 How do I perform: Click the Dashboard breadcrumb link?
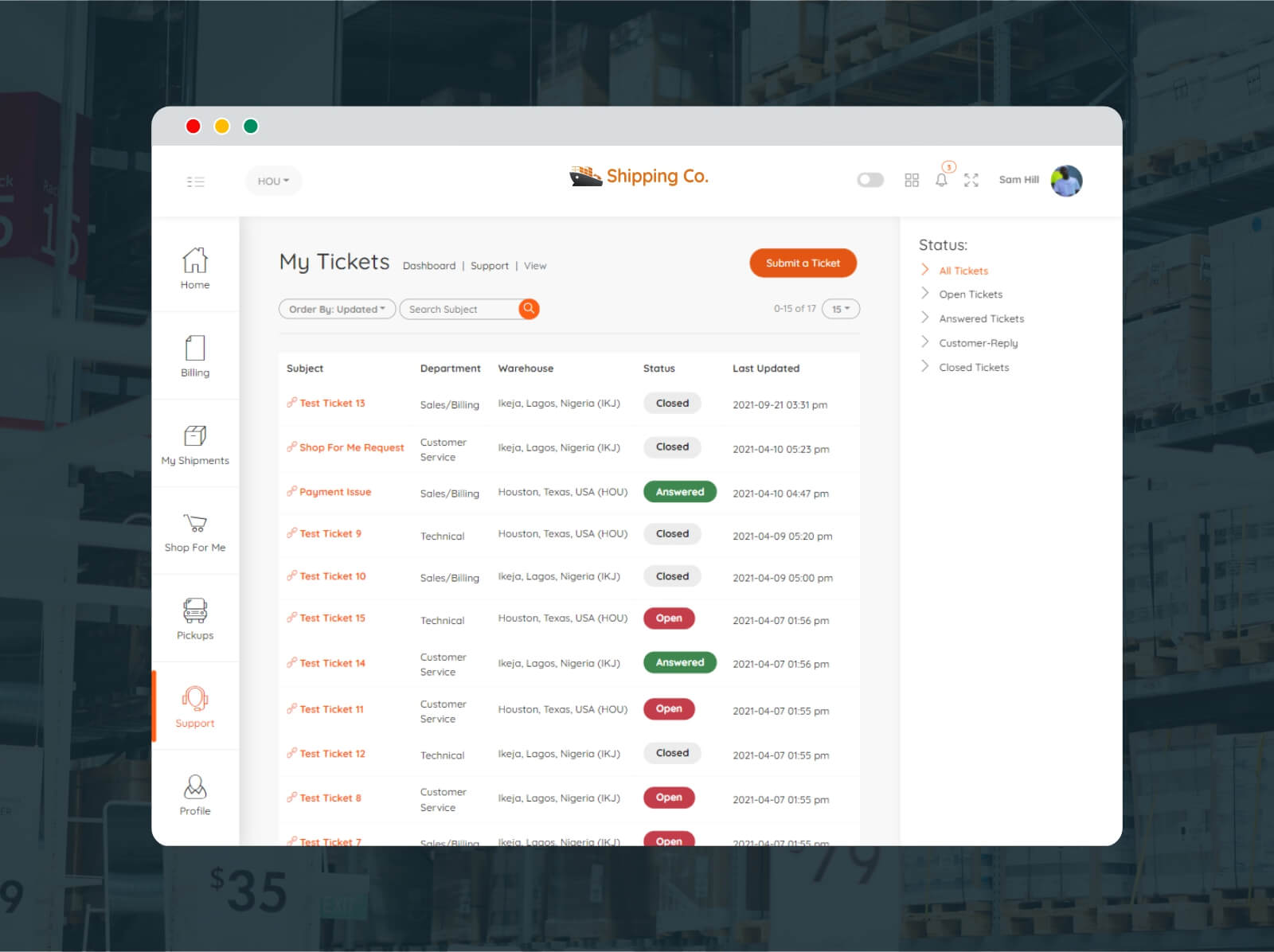429,266
